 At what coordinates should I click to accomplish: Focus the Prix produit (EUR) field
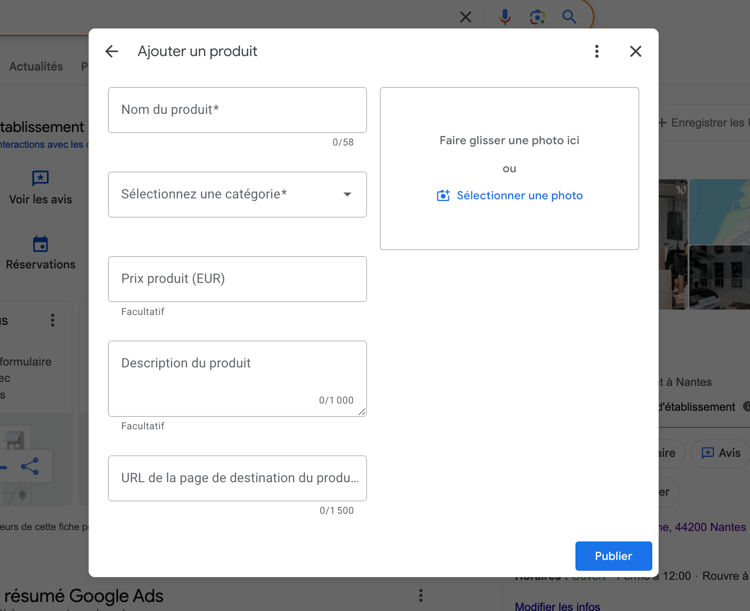tap(237, 279)
